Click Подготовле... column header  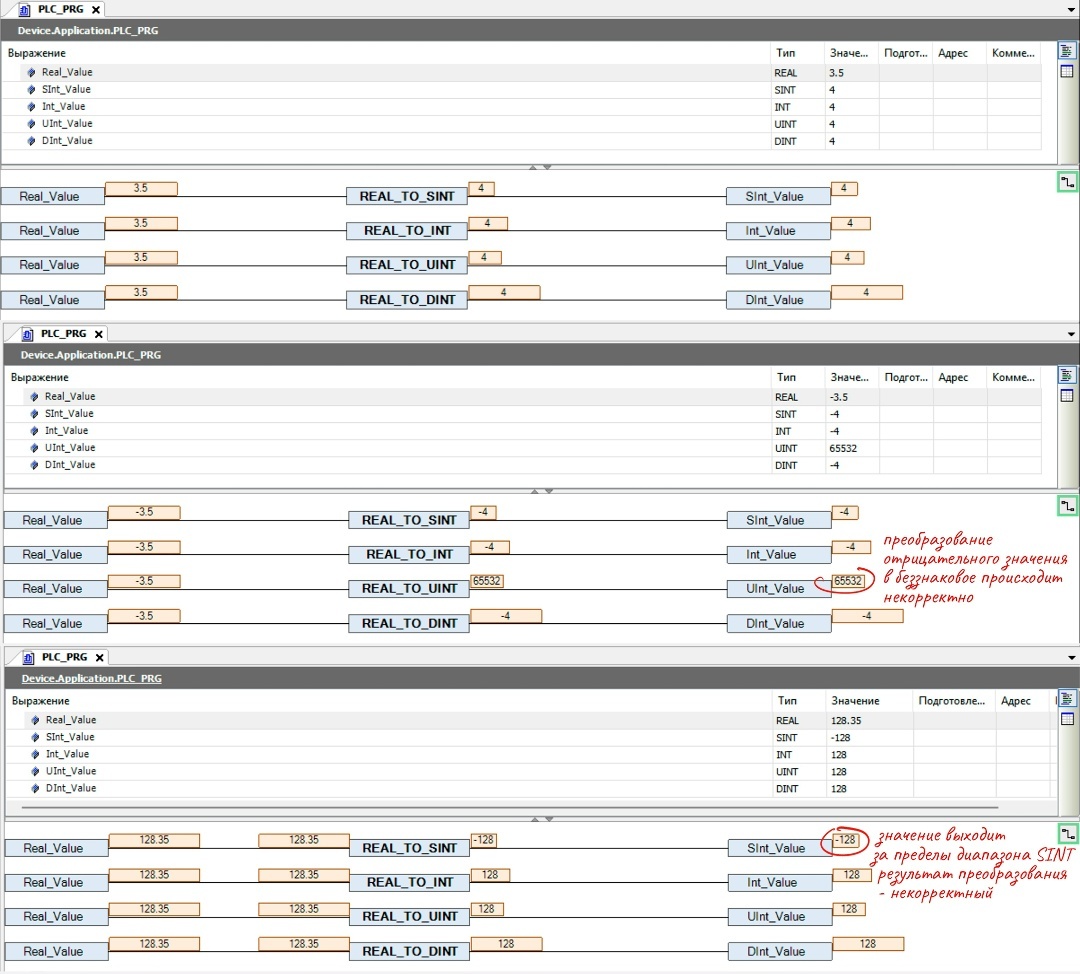[952, 701]
